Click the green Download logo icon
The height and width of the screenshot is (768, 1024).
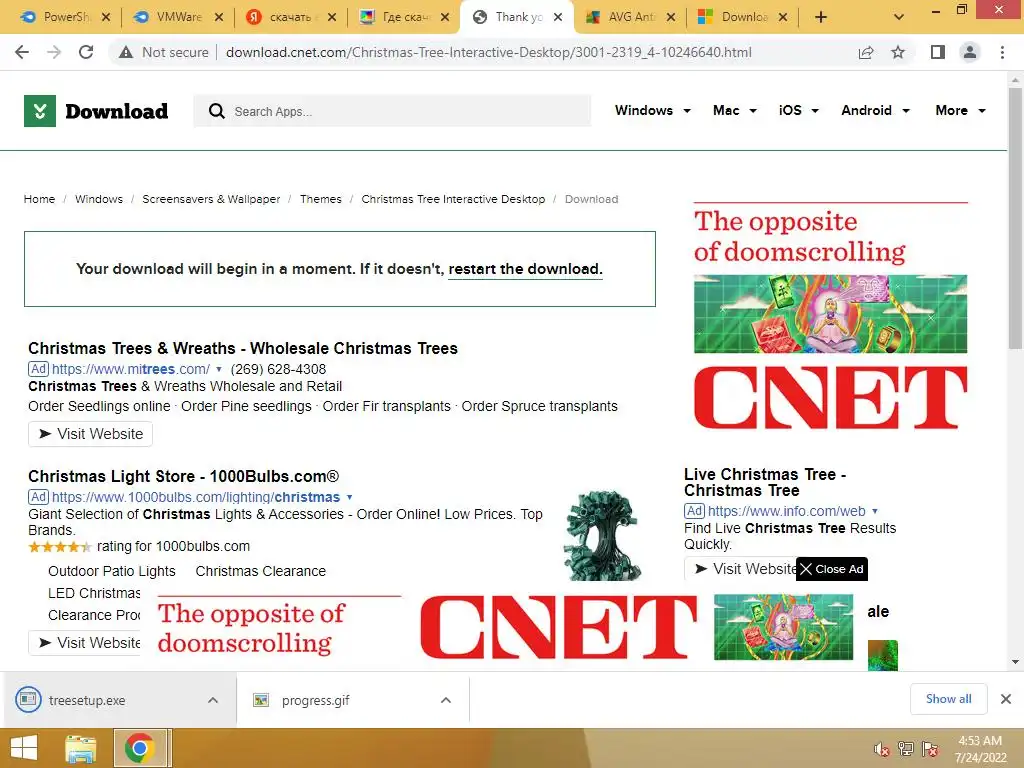point(40,111)
